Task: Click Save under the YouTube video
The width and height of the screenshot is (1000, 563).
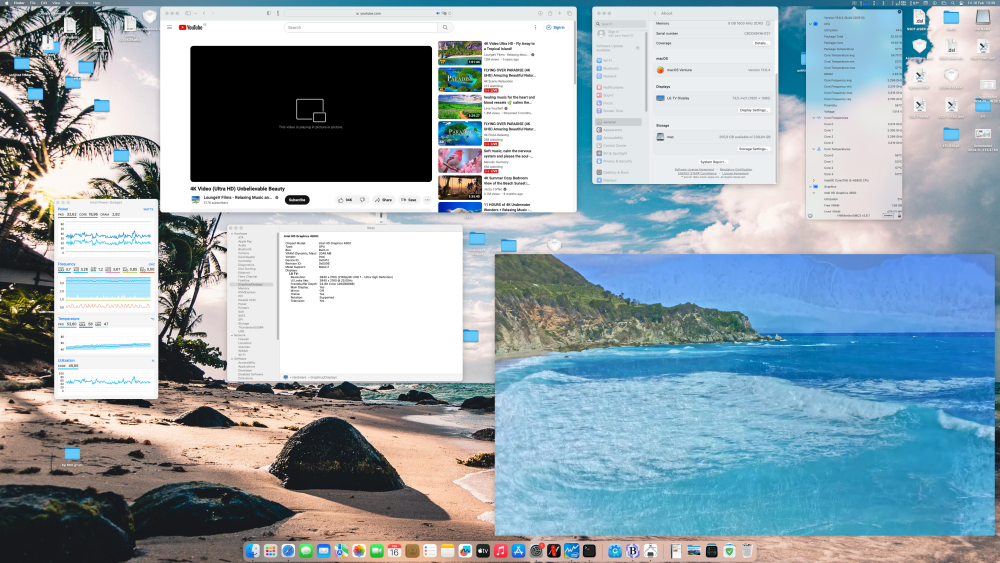Action: [x=409, y=200]
